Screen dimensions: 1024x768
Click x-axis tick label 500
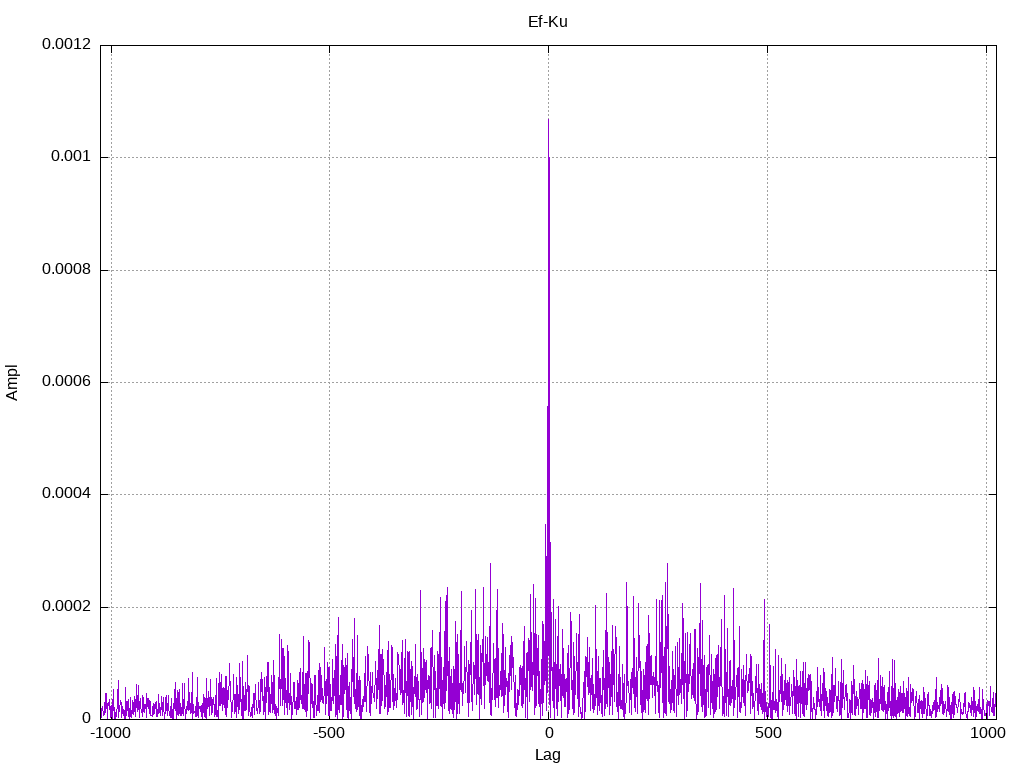(768, 733)
